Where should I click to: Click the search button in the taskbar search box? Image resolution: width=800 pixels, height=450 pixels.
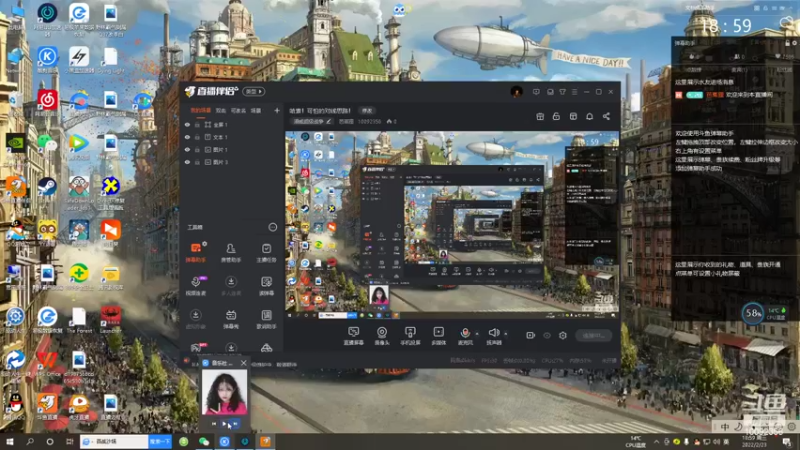point(160,441)
